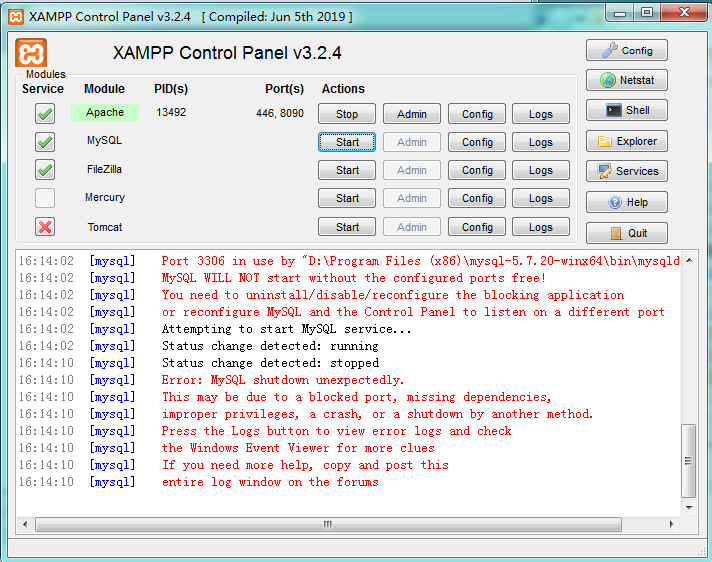Select the Apache module label
712x562 pixels.
point(105,112)
